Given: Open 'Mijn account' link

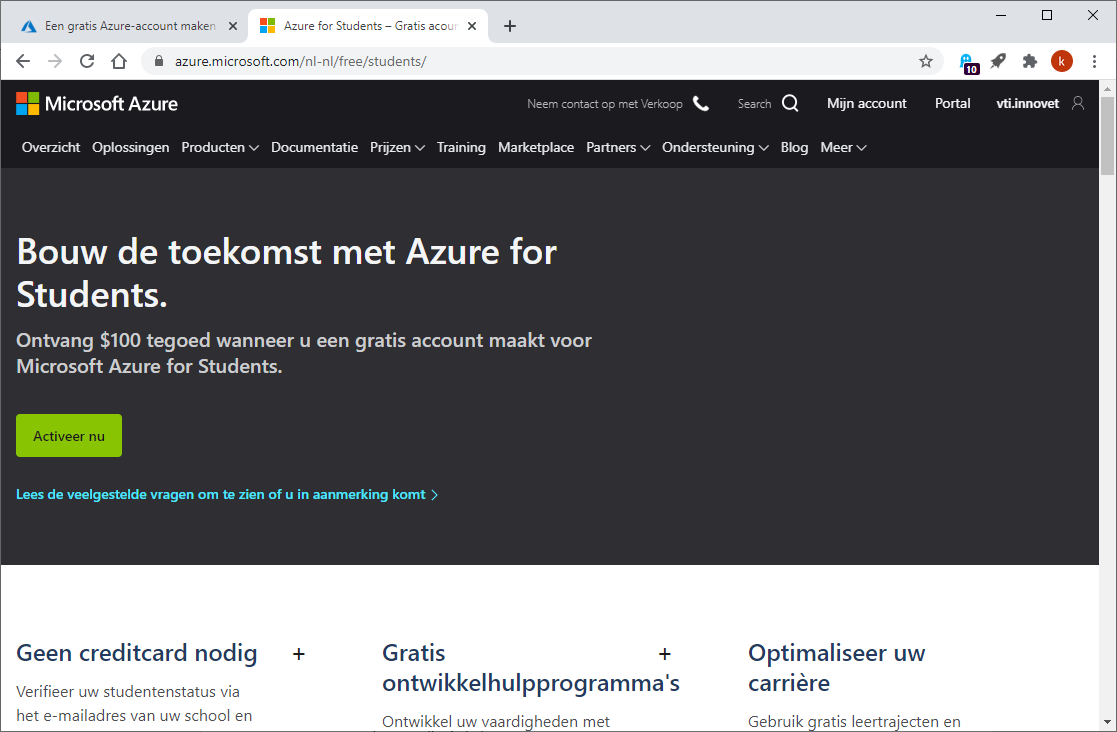Looking at the screenshot, I should pos(866,103).
